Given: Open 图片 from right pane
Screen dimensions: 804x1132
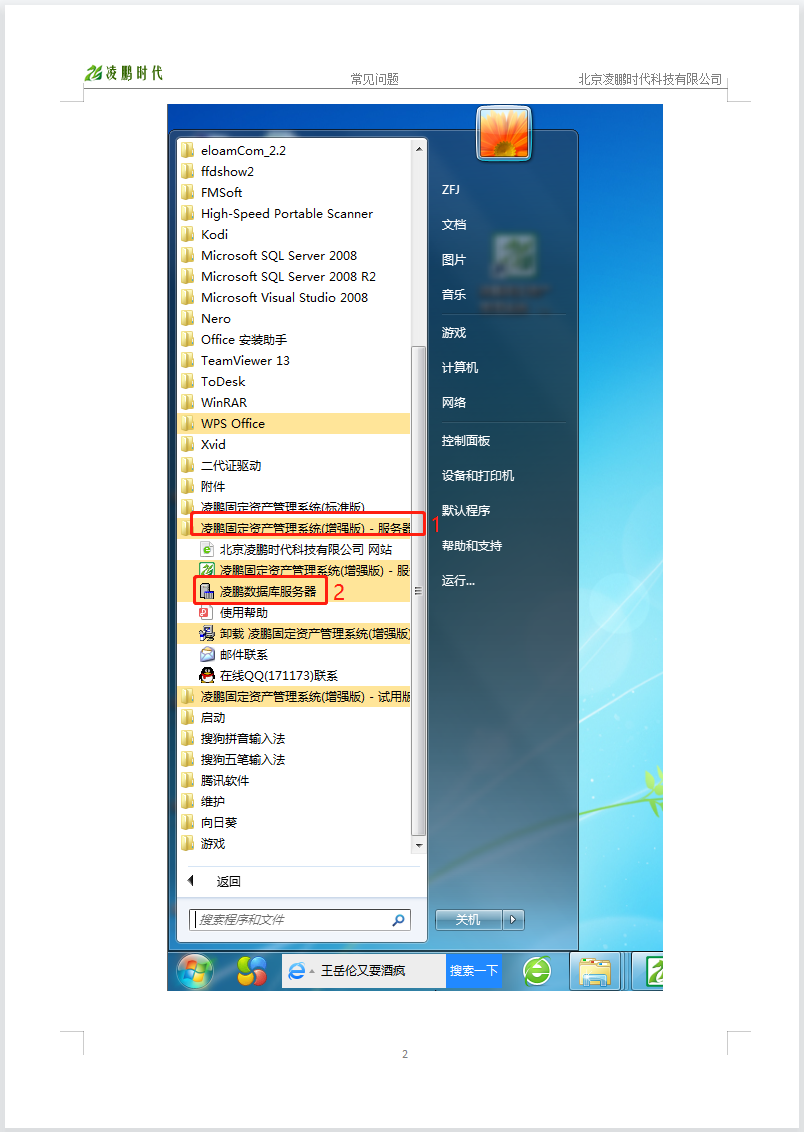Looking at the screenshot, I should point(454,259).
